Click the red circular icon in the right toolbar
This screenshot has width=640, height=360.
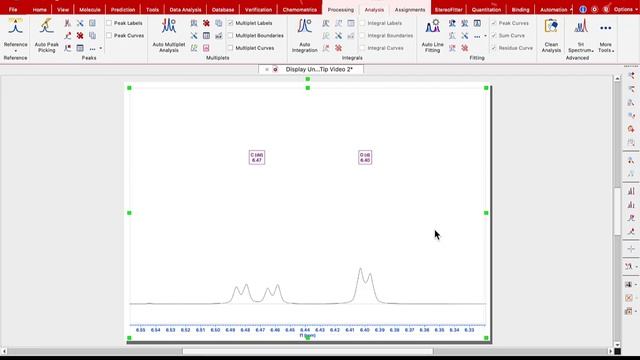pos(631,129)
